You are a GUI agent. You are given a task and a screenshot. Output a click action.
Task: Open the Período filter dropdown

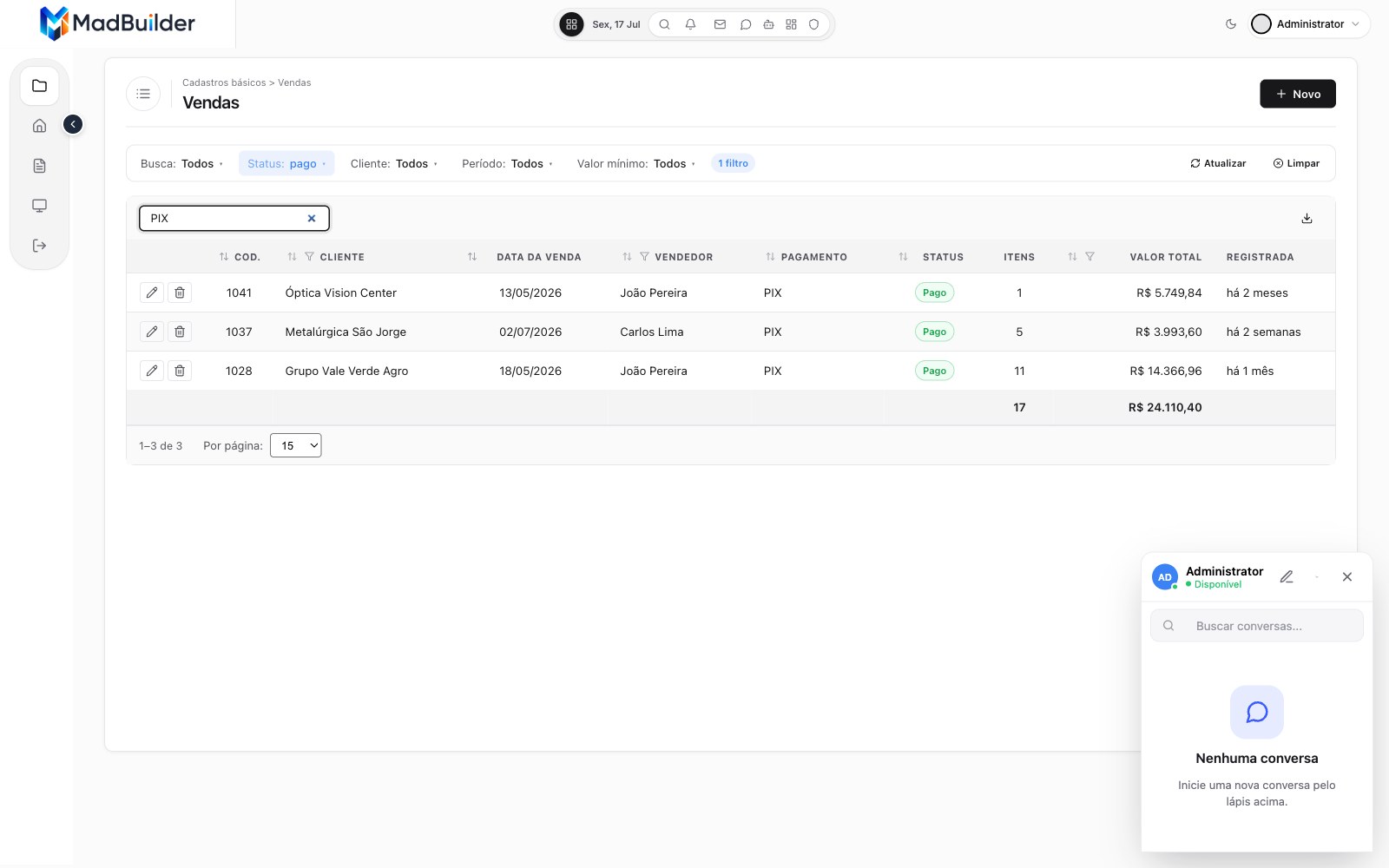507,163
